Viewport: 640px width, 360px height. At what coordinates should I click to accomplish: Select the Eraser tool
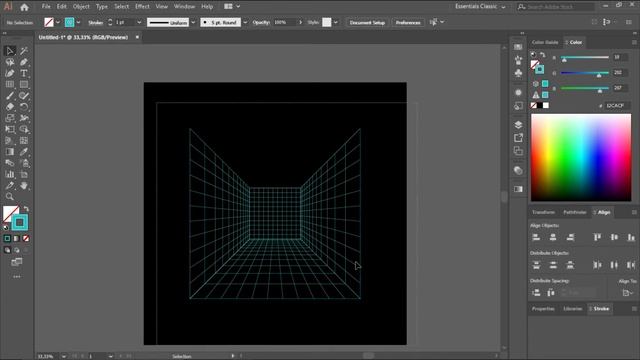10,107
